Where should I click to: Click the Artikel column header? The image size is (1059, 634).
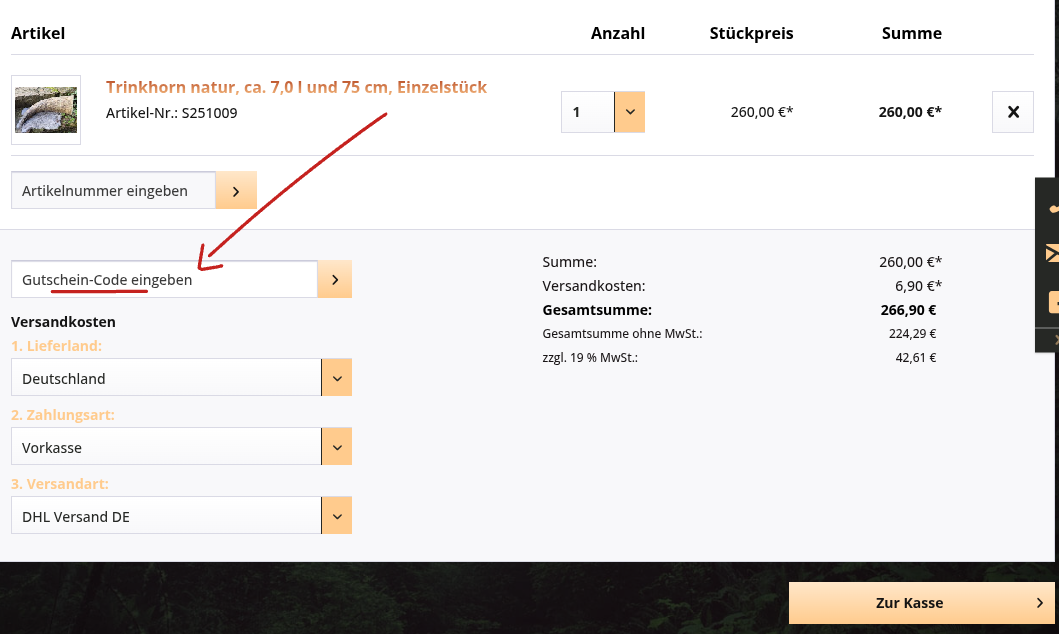pos(38,33)
